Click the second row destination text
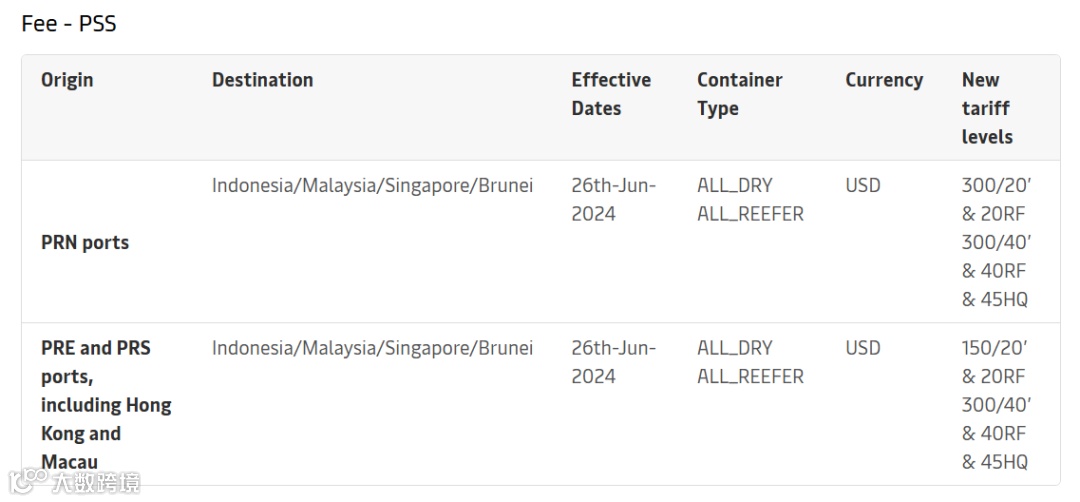1080x502 pixels. (372, 349)
